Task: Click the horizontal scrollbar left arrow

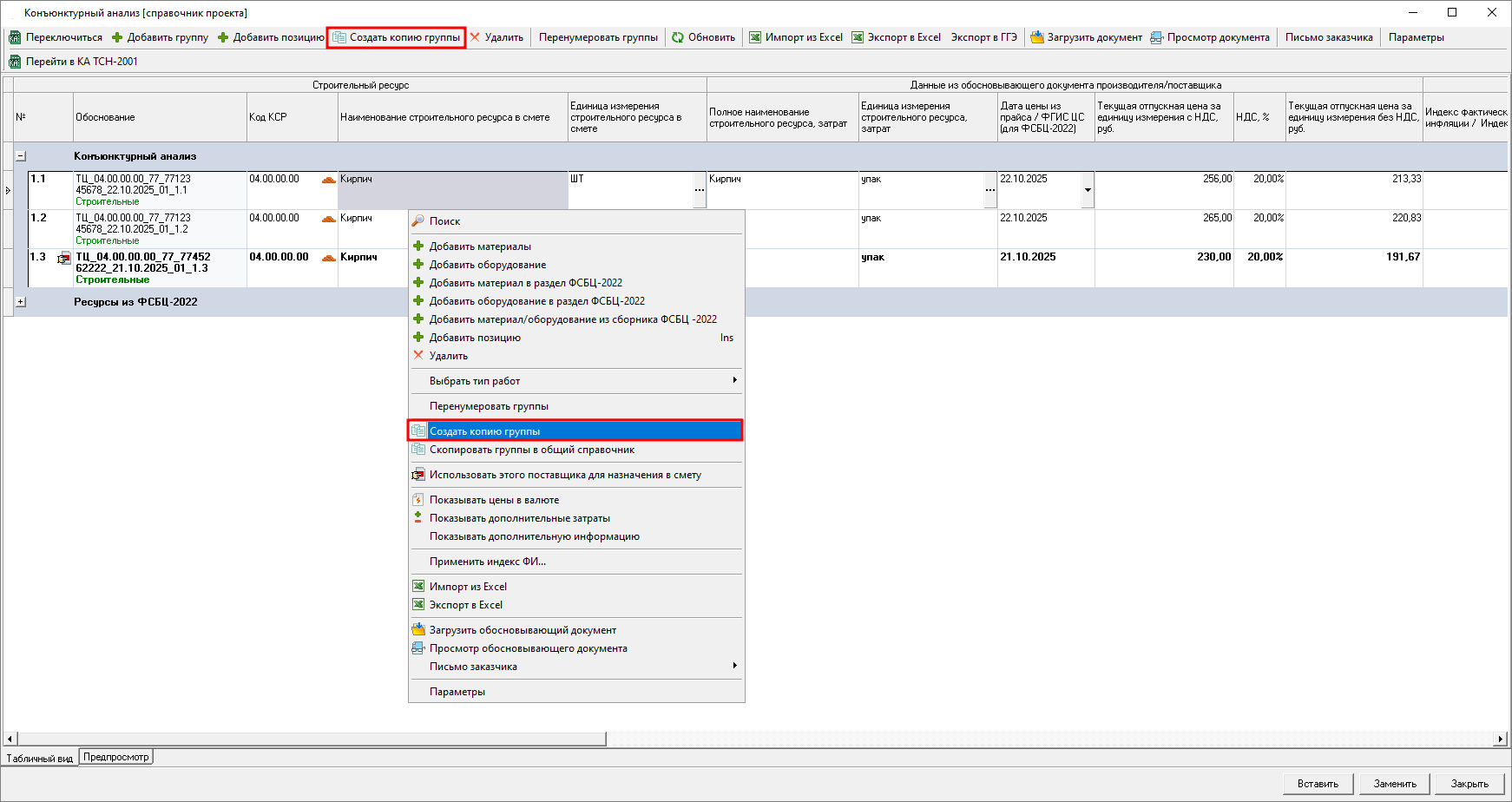Action: pos(10,740)
